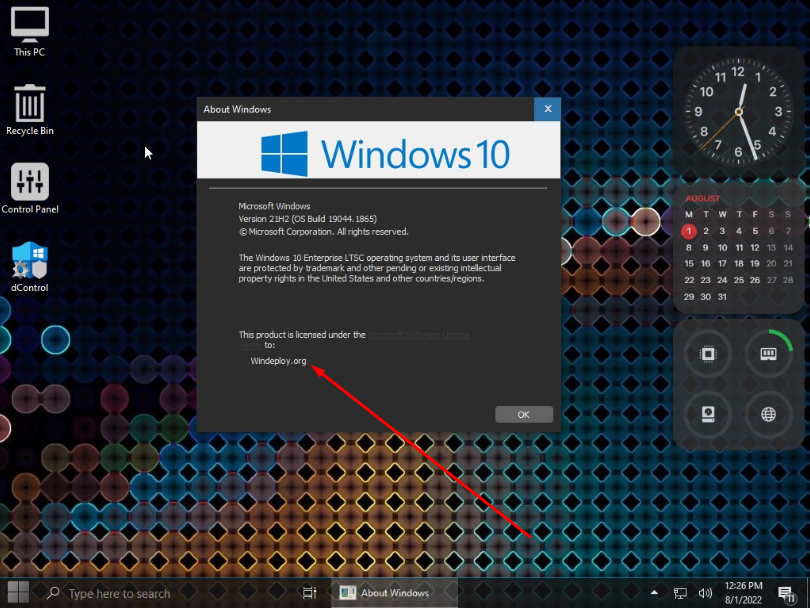Click the network globe gauge widget
The width and height of the screenshot is (810, 608).
769,414
